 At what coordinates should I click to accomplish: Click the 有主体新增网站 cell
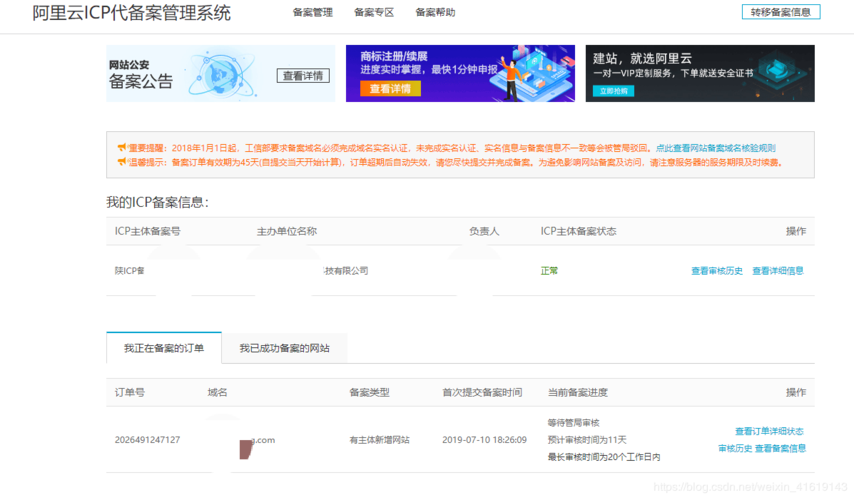pos(380,440)
